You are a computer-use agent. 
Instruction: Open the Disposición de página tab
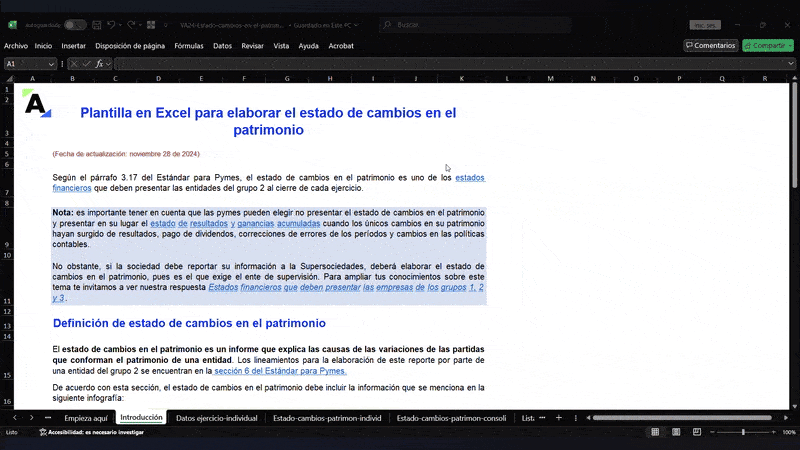(130, 45)
